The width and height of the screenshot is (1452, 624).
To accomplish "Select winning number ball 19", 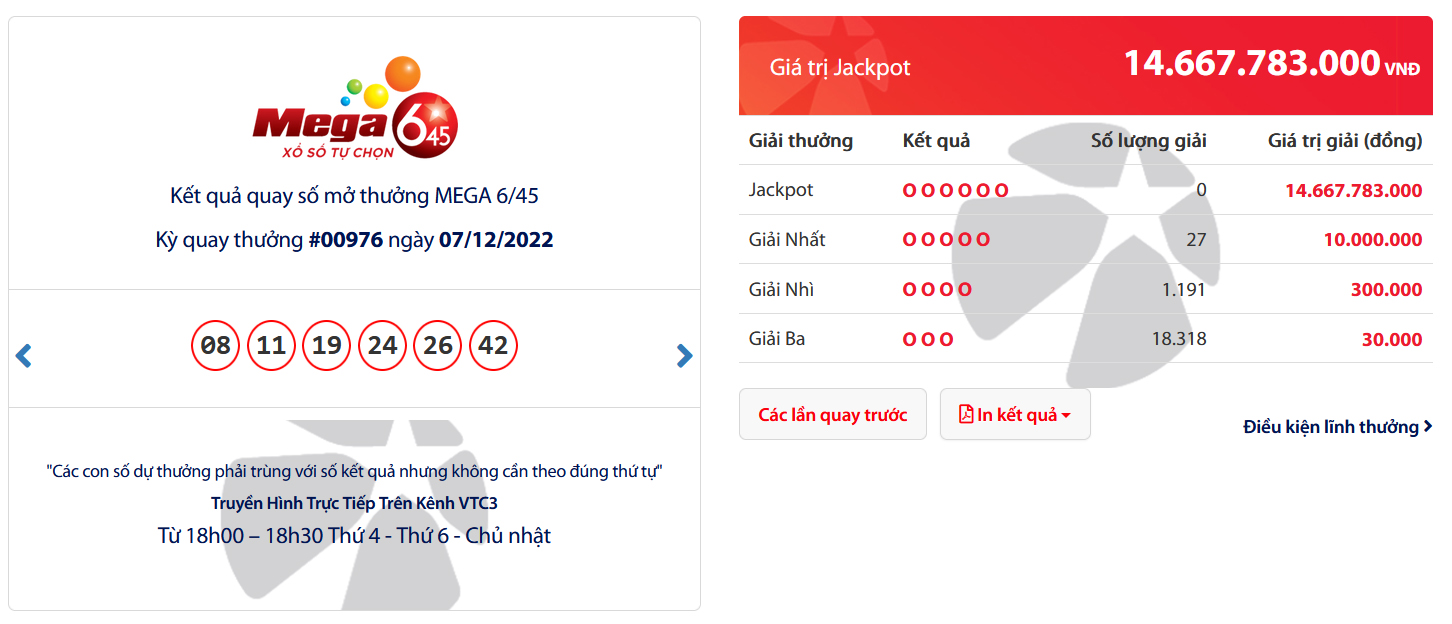I will coord(327,346).
